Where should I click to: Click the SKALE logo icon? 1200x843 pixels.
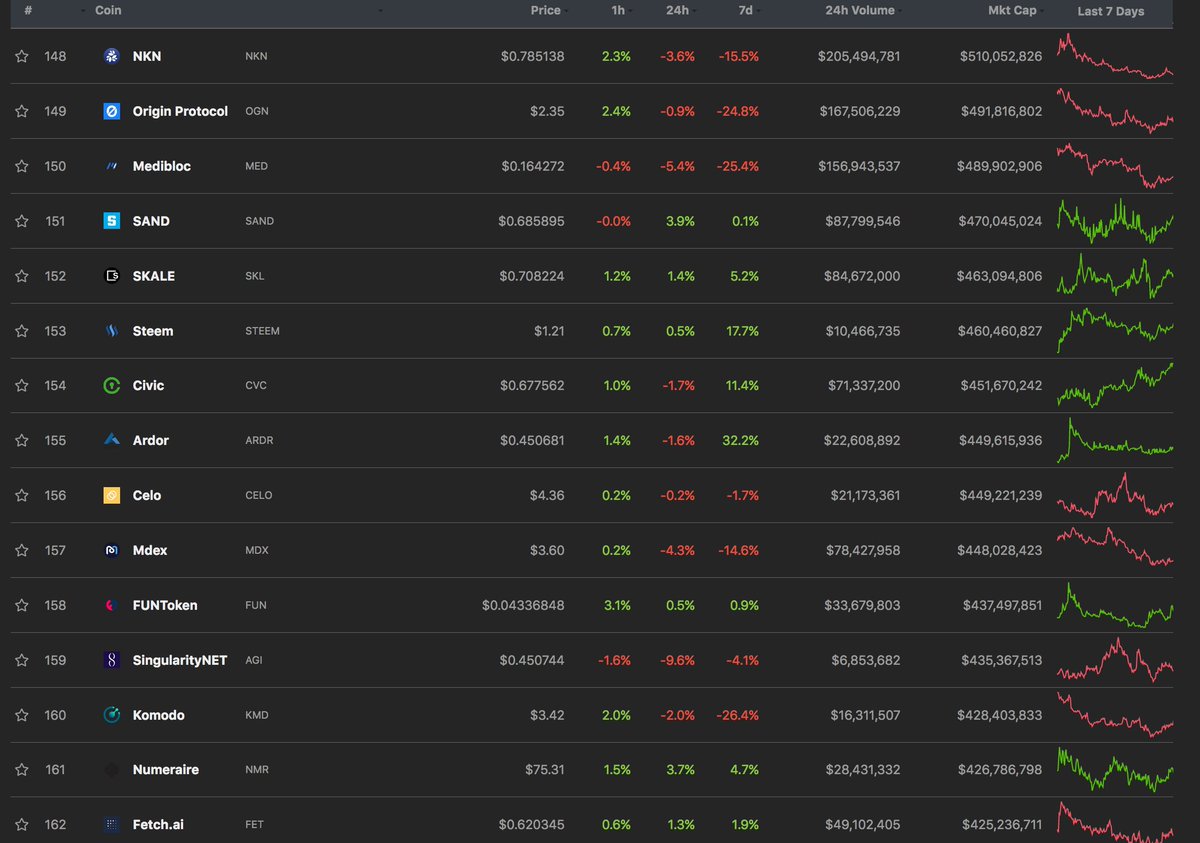pyautogui.click(x=112, y=276)
